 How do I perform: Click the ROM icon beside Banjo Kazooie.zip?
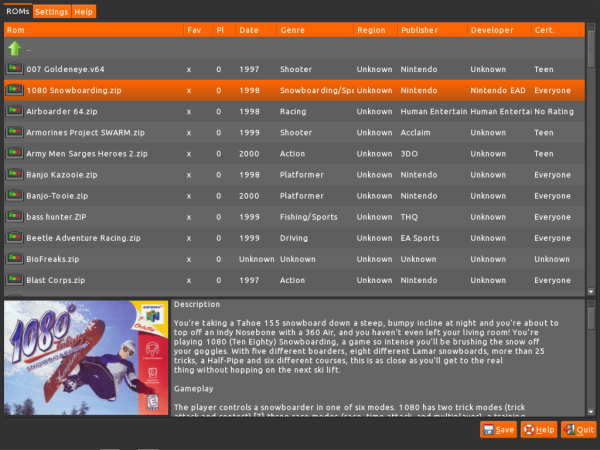[15, 174]
